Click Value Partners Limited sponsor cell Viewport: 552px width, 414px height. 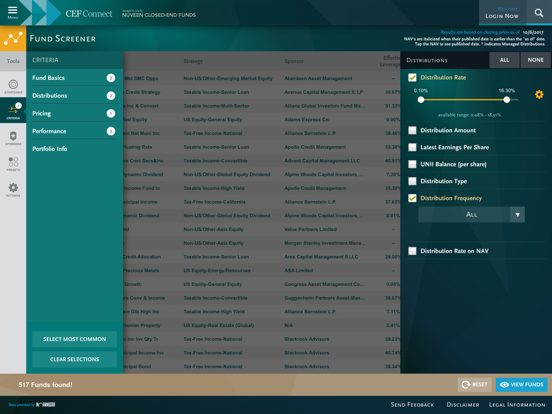(310, 229)
